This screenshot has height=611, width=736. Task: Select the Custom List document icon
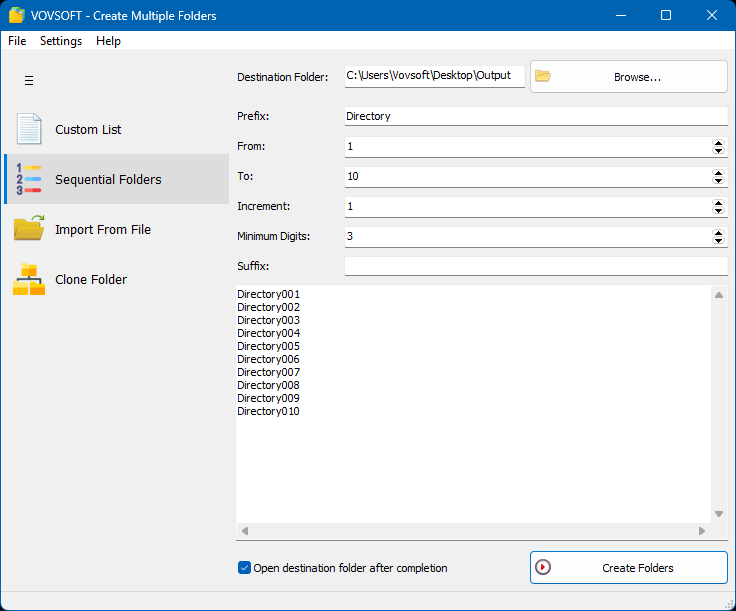click(29, 129)
